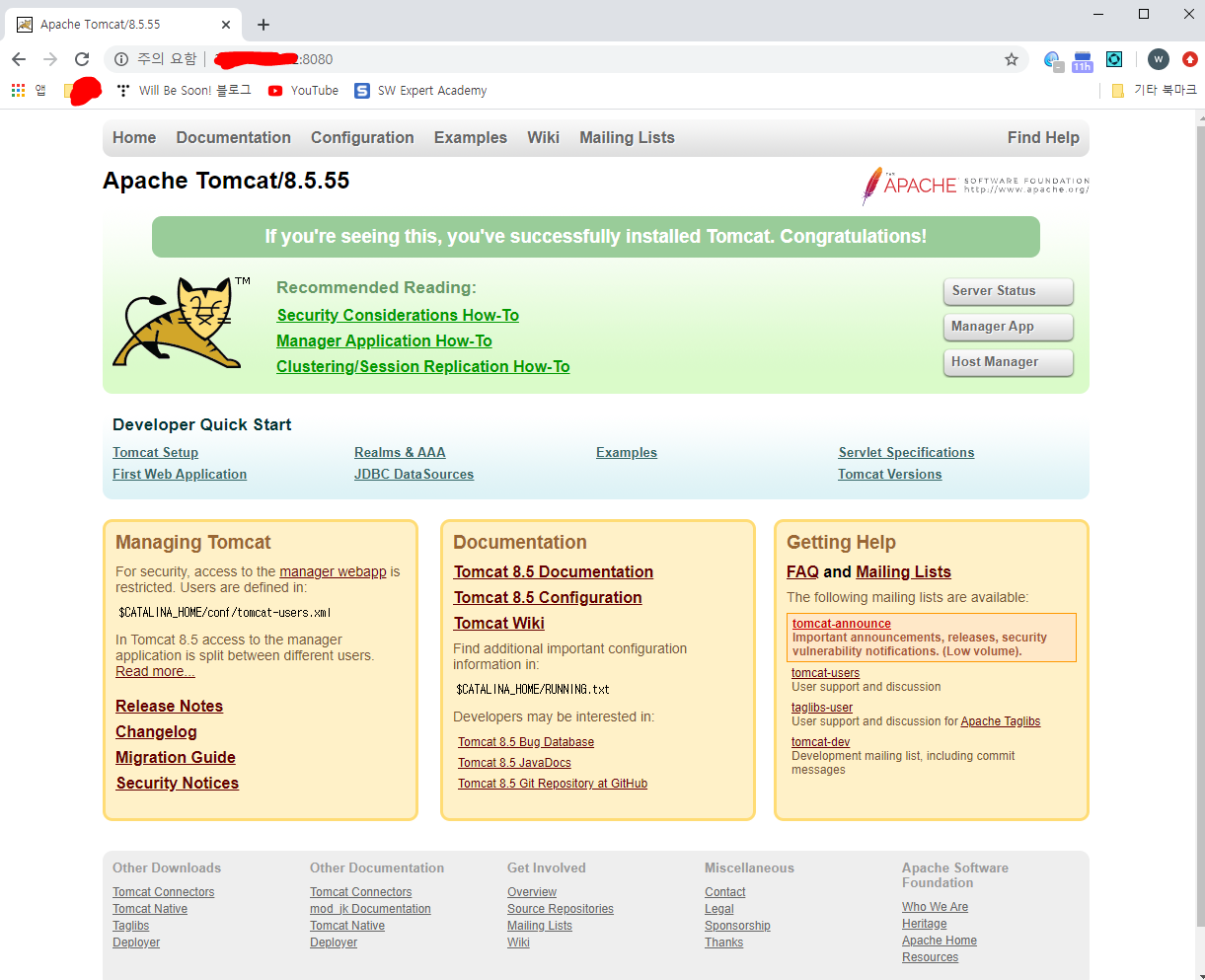This screenshot has height=980, width=1205.
Task: Open Manager Application How-To link
Action: pos(384,341)
